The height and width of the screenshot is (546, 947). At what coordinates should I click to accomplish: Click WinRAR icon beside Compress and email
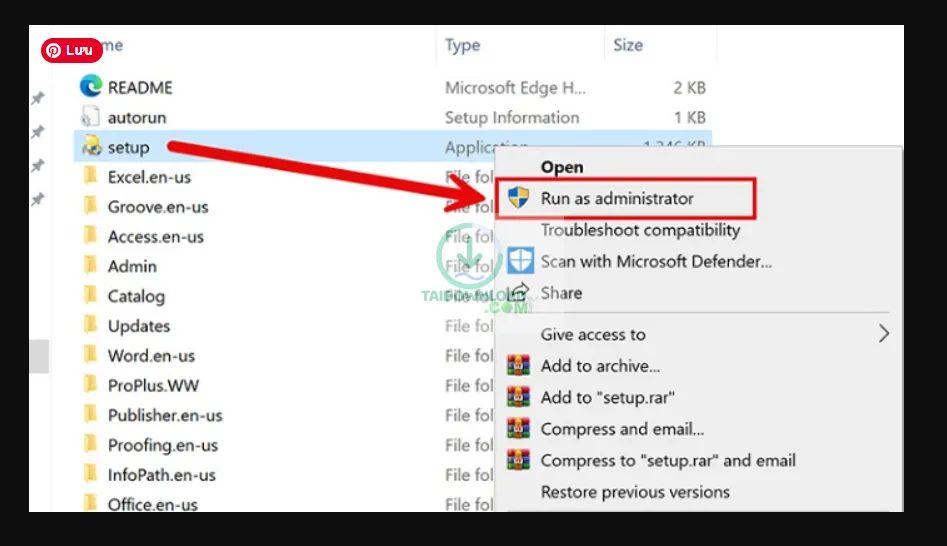point(518,429)
